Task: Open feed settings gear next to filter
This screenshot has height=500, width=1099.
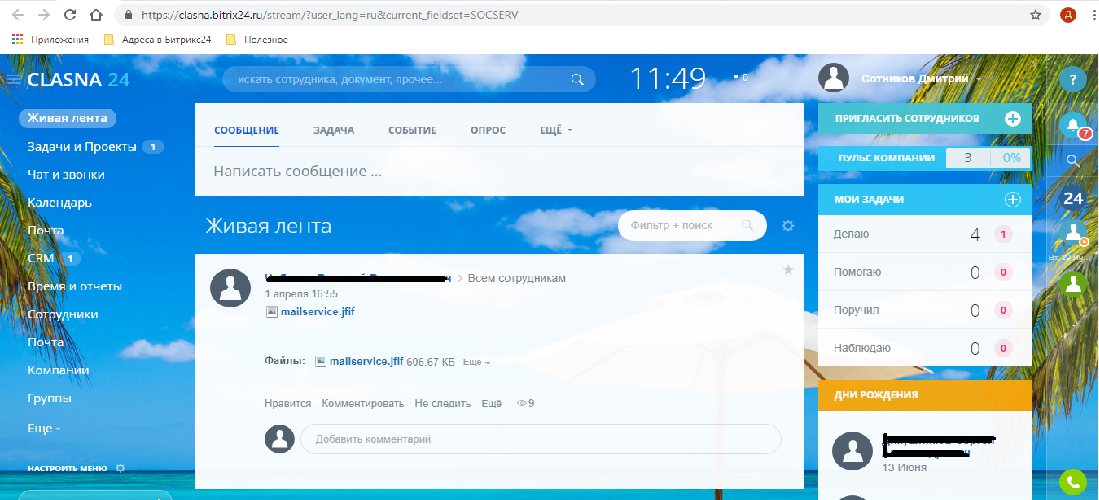Action: [x=788, y=226]
